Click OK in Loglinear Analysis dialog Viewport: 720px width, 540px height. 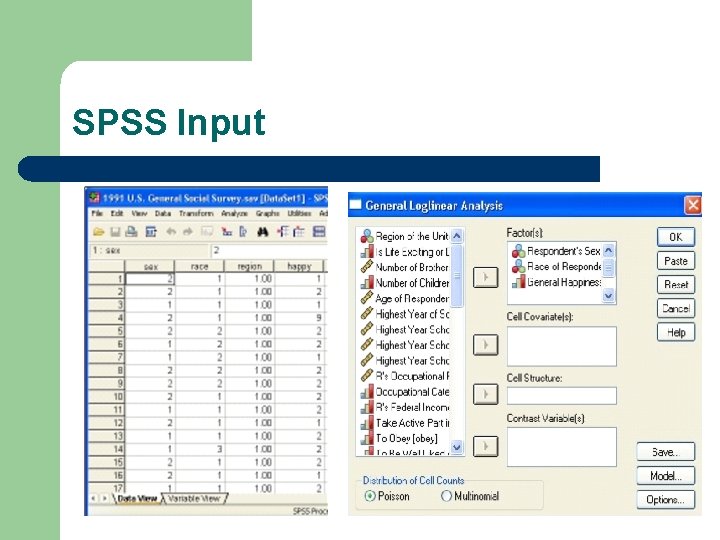676,237
